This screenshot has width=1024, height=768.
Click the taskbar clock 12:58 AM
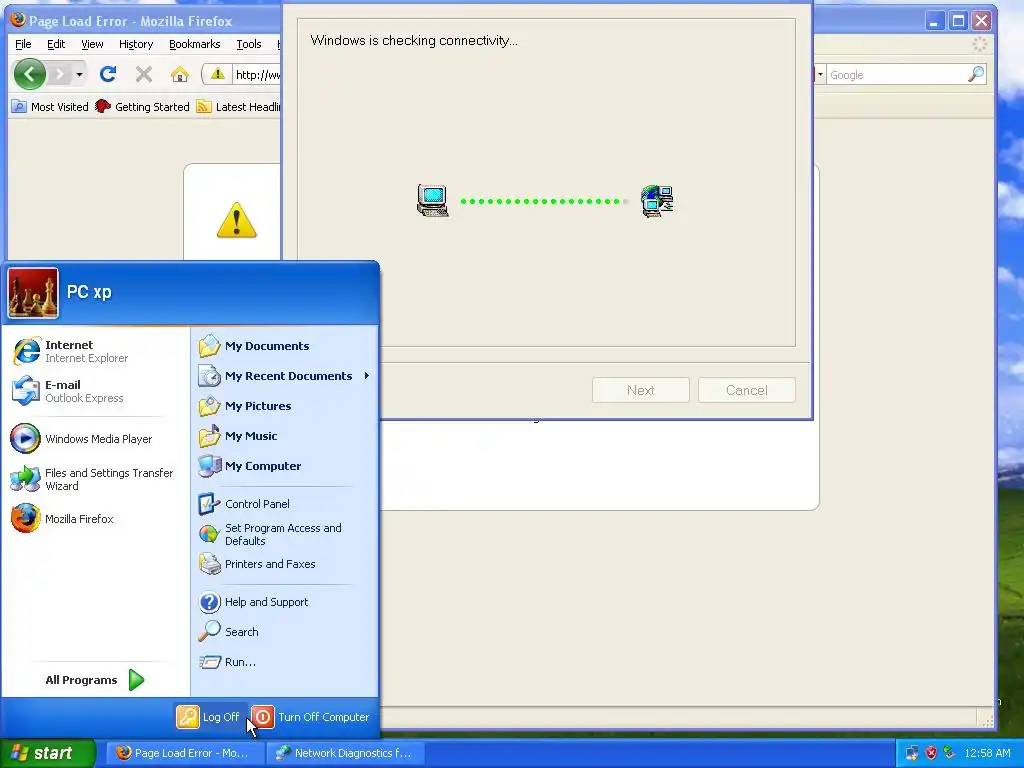(987, 753)
